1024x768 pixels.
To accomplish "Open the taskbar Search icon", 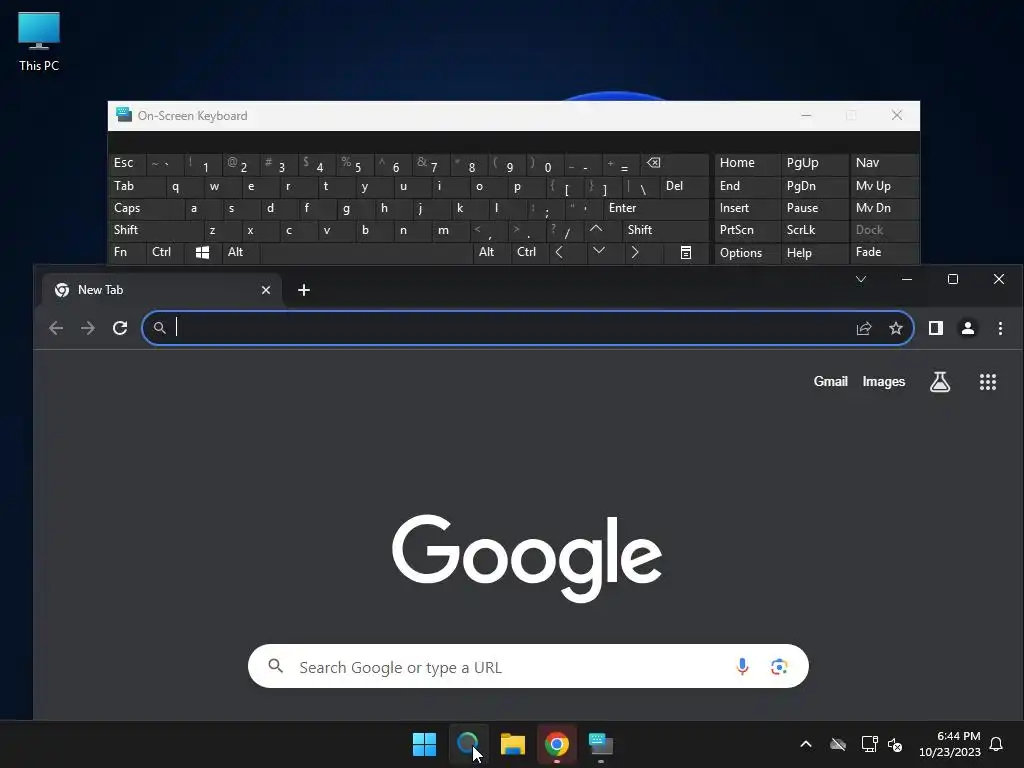I will 468,744.
